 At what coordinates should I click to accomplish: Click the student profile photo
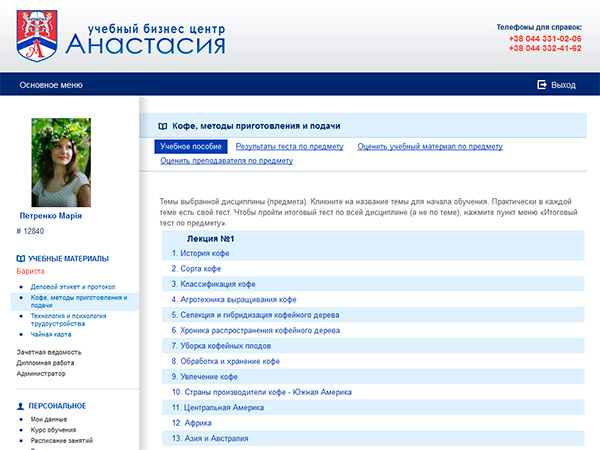(61, 162)
